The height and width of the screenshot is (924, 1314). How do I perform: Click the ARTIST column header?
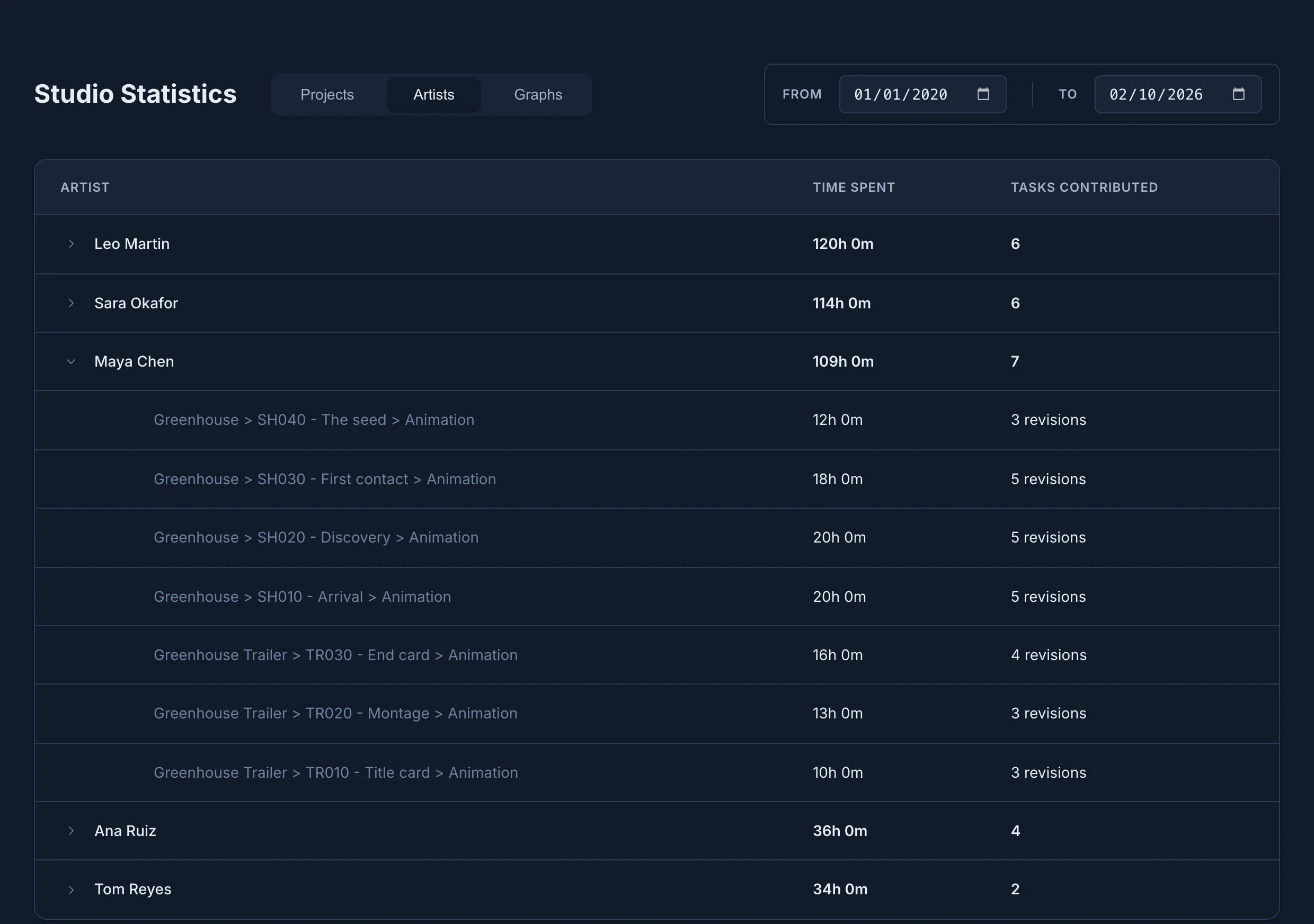(x=85, y=188)
